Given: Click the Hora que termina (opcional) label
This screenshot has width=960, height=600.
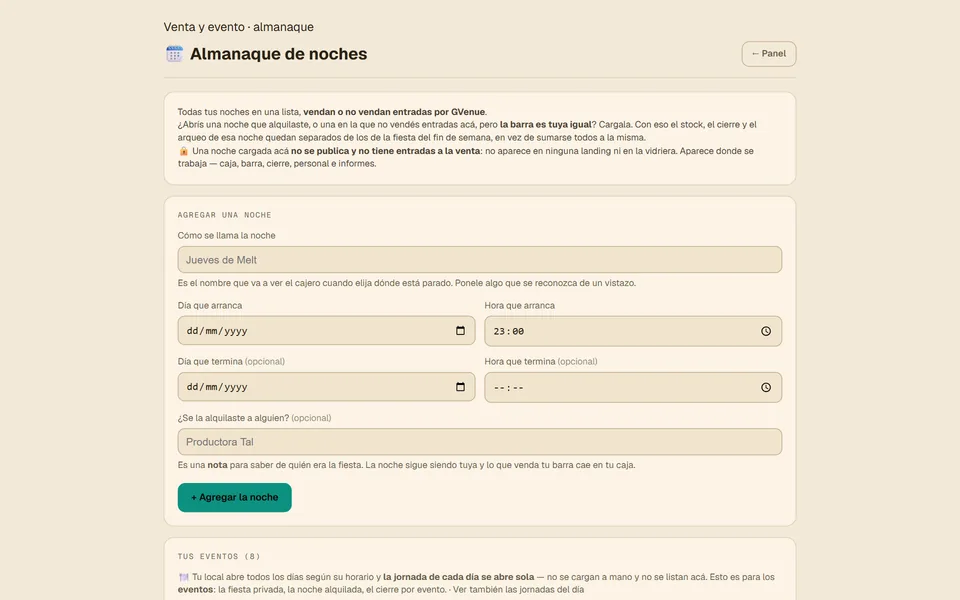Looking at the screenshot, I should click(x=541, y=362).
